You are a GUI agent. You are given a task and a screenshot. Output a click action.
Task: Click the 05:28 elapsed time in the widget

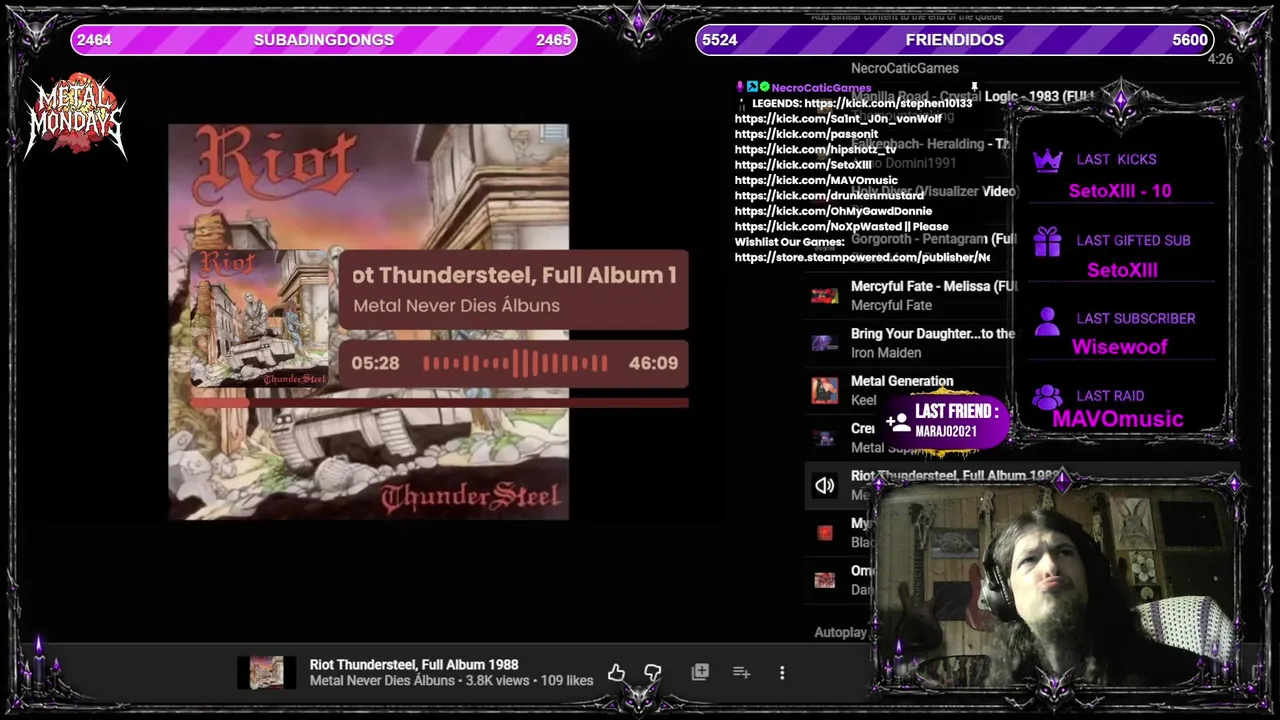coord(375,363)
